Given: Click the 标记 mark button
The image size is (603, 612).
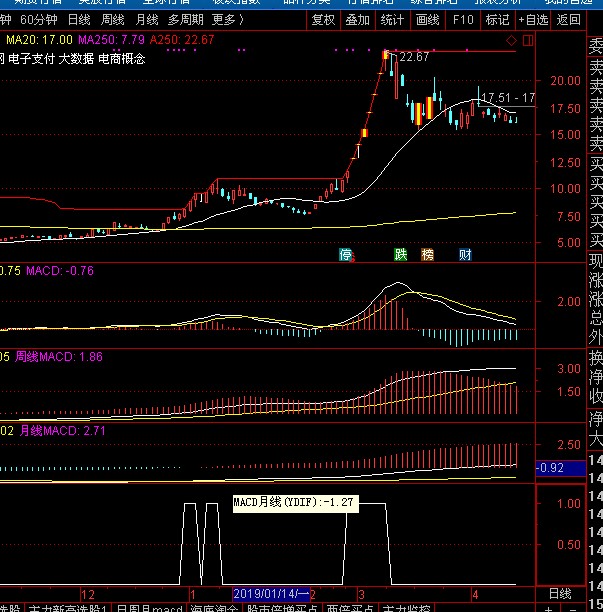Looking at the screenshot, I should (497, 19).
